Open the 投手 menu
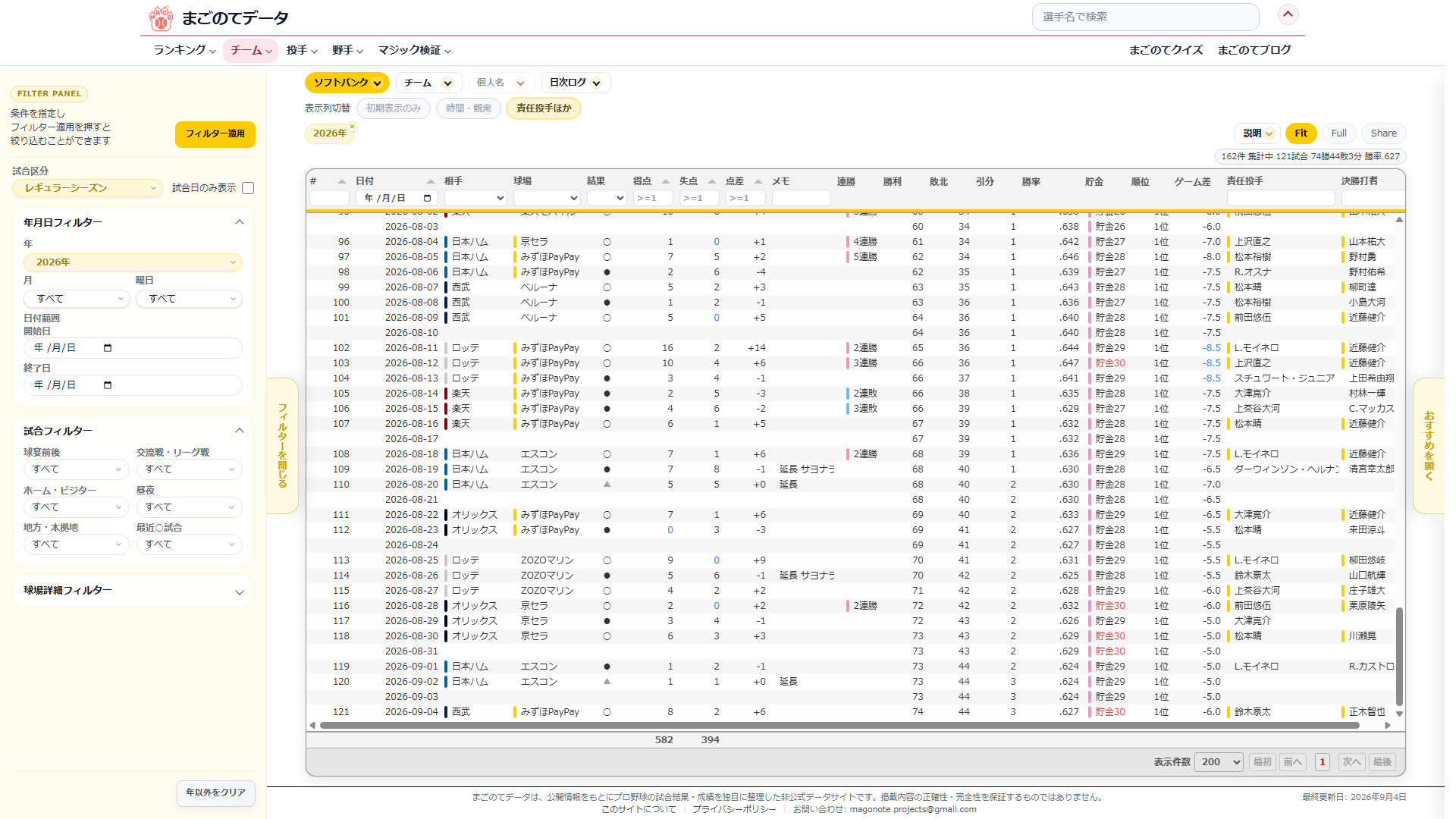The image size is (1456, 819). pyautogui.click(x=302, y=50)
